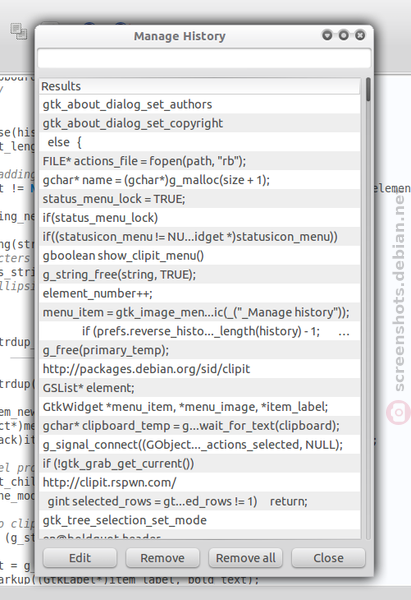Select row gint selected_rows = gt...ed_rows != 1) return;

[x=200, y=501]
